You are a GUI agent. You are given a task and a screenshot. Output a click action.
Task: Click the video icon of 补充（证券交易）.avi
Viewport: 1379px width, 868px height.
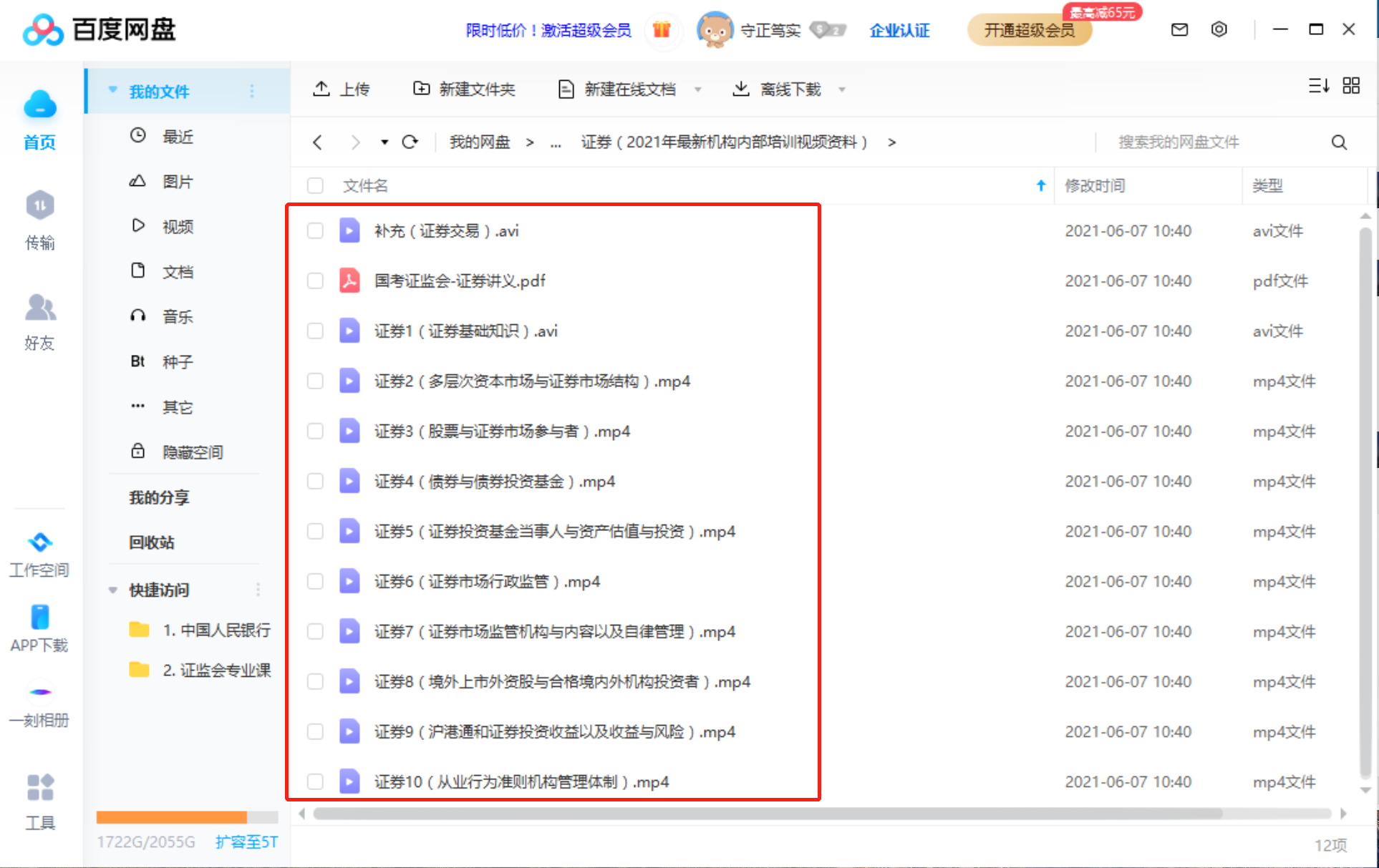coord(349,230)
